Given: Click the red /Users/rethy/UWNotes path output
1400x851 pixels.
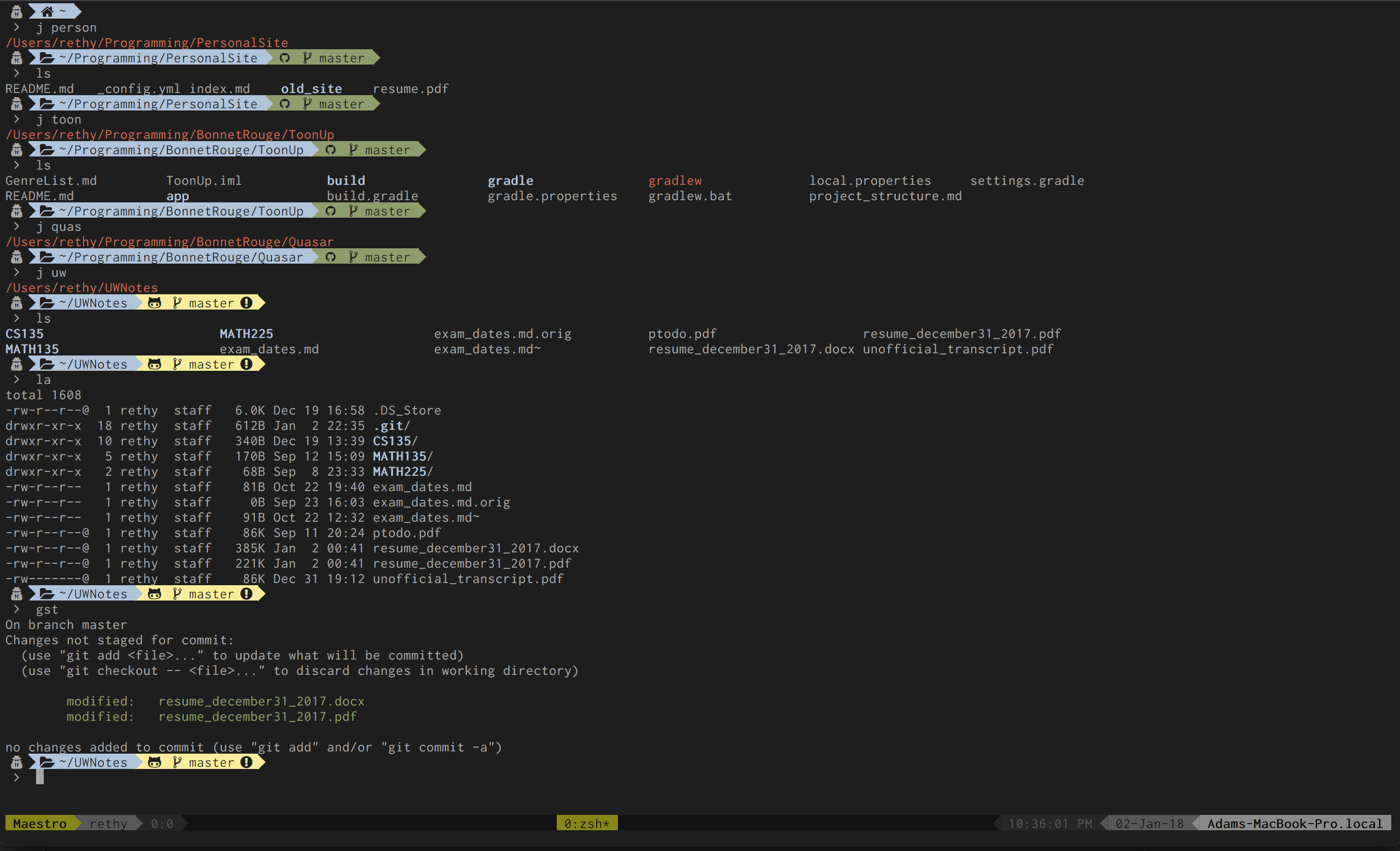Looking at the screenshot, I should (x=82, y=288).
